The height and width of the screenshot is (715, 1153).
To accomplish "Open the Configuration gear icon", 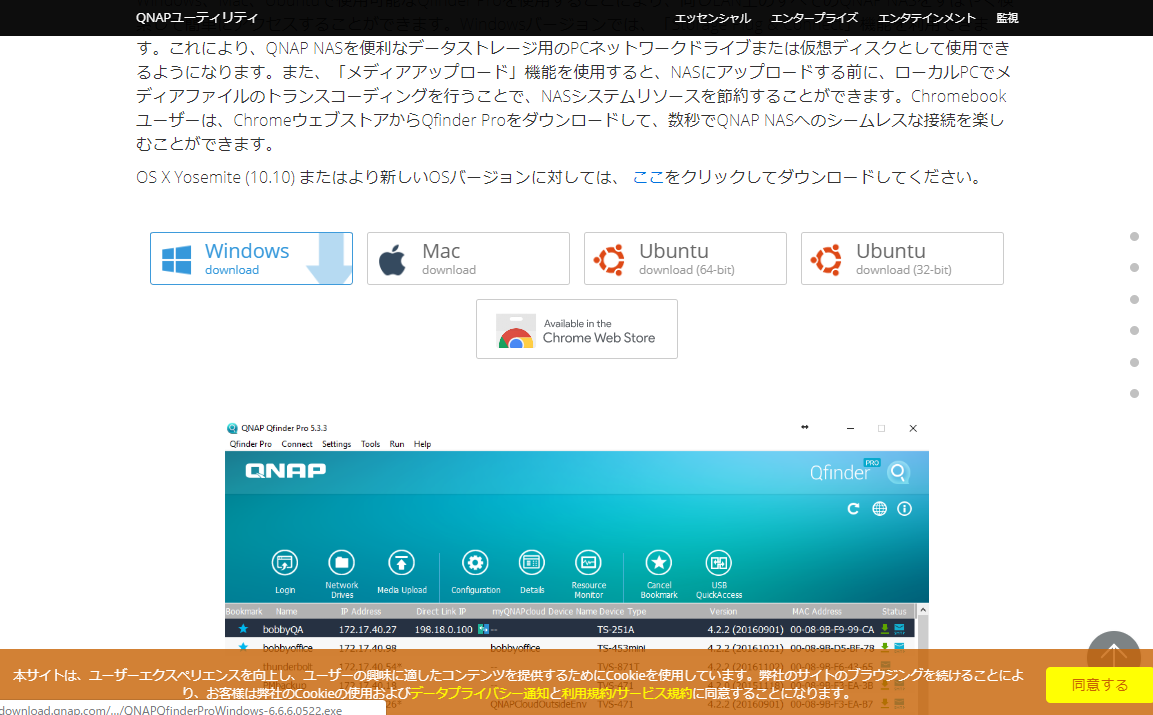I will (474, 563).
